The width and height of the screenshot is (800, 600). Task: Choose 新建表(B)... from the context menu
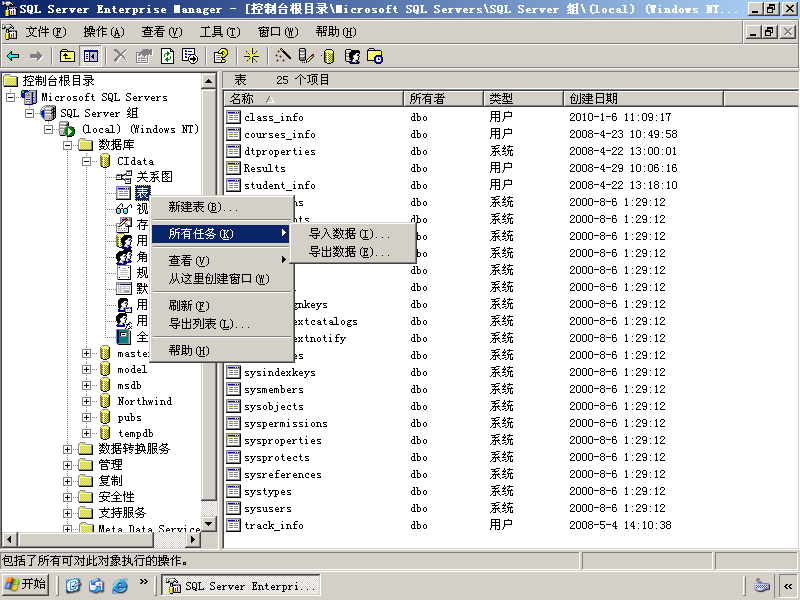pos(222,207)
